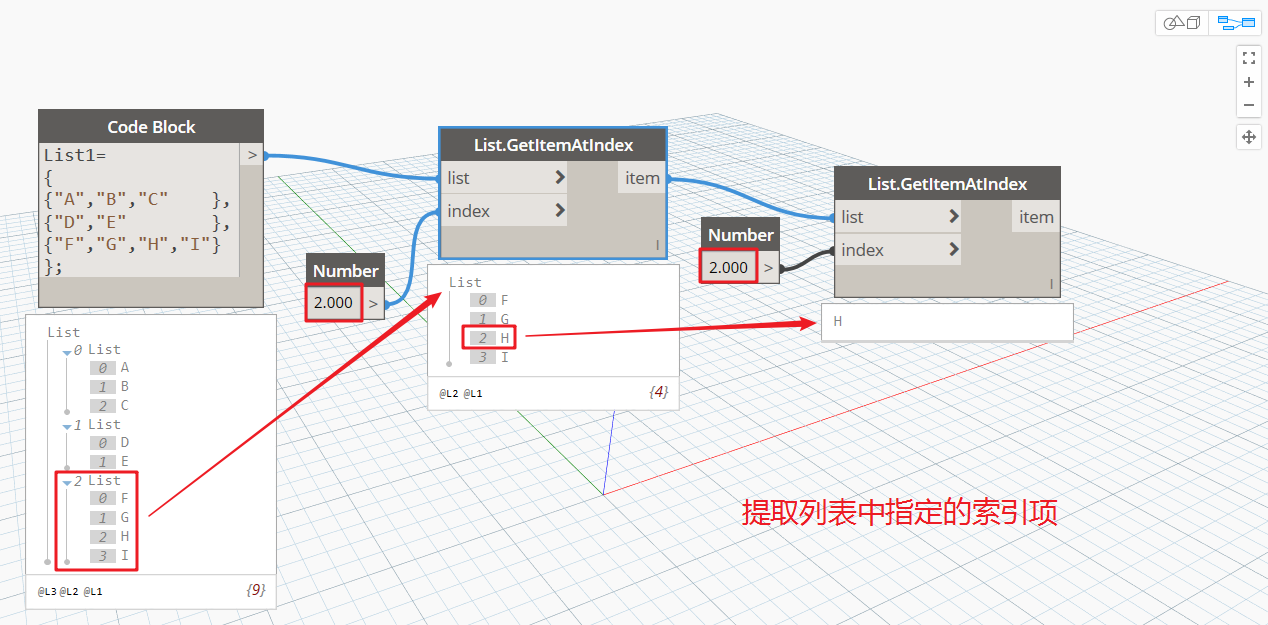Click the @L1 label in Code Block preview
The width and height of the screenshot is (1268, 625).
[93, 592]
